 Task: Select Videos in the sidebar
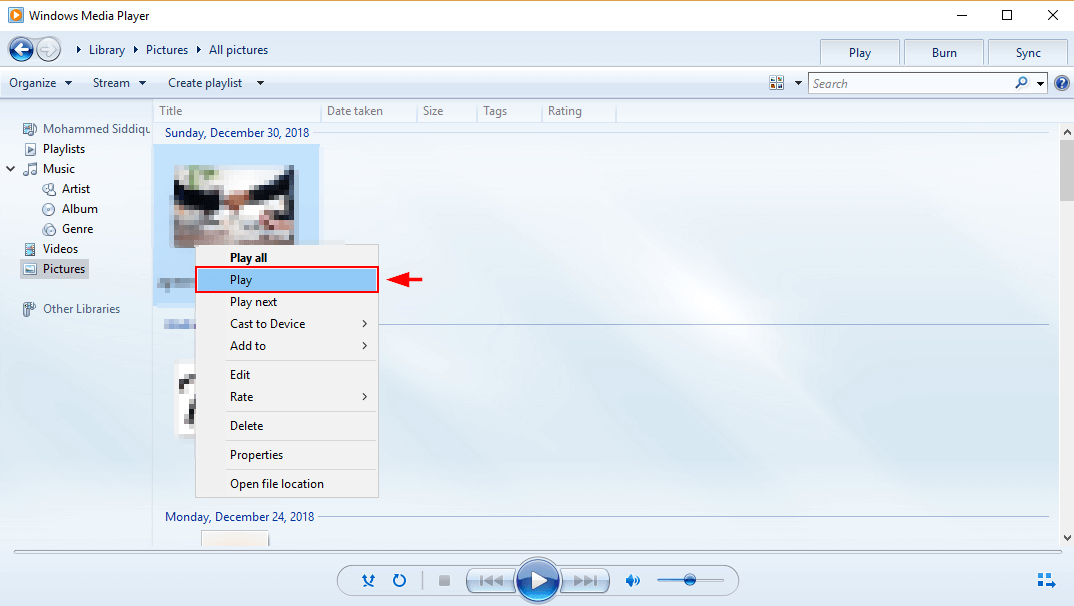(x=60, y=249)
